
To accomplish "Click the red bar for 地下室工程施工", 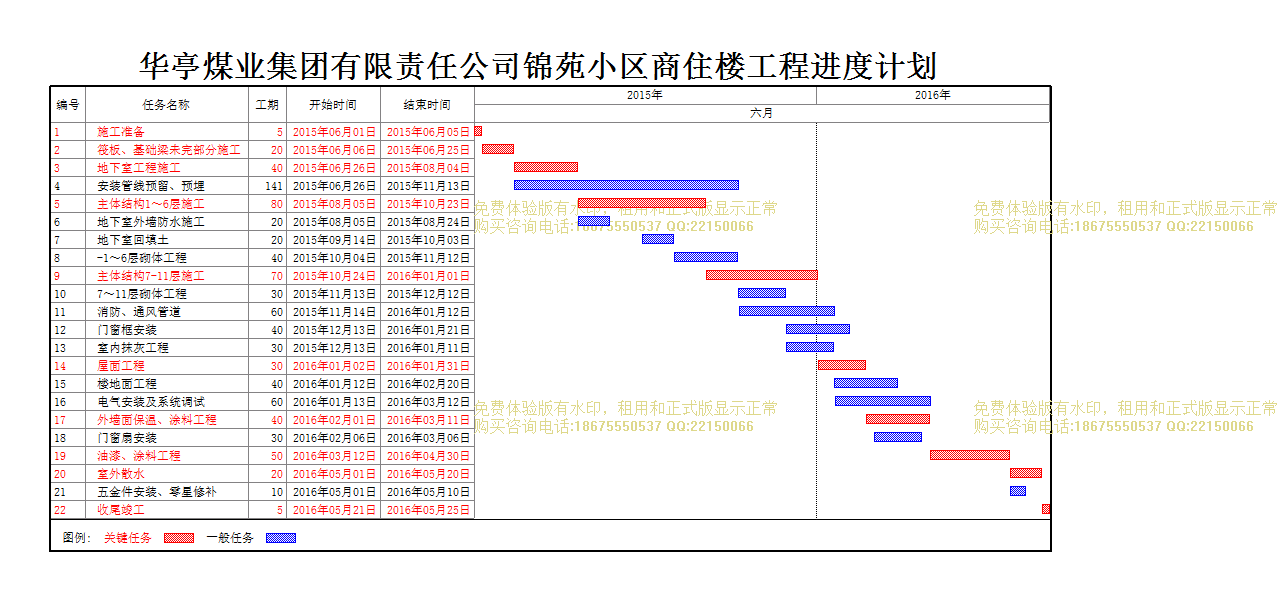I will point(546,167).
